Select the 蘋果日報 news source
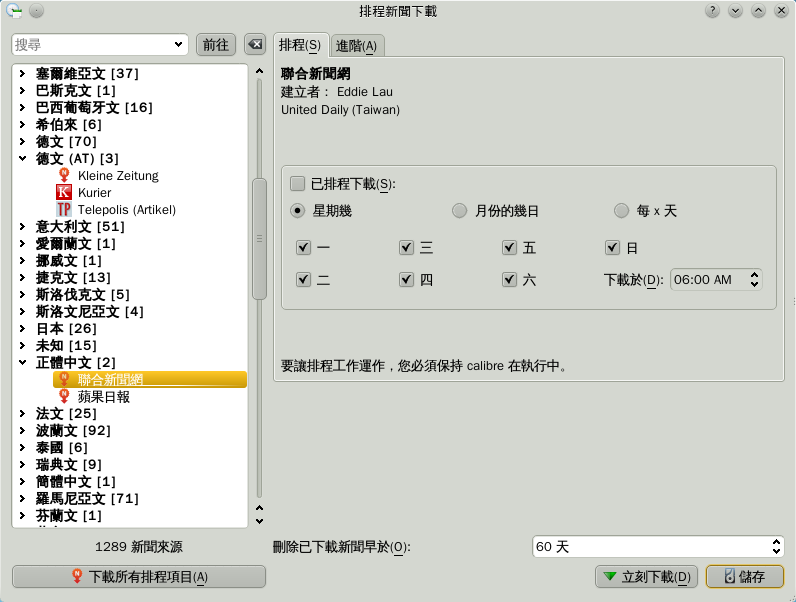This screenshot has height=602, width=796. [104, 396]
